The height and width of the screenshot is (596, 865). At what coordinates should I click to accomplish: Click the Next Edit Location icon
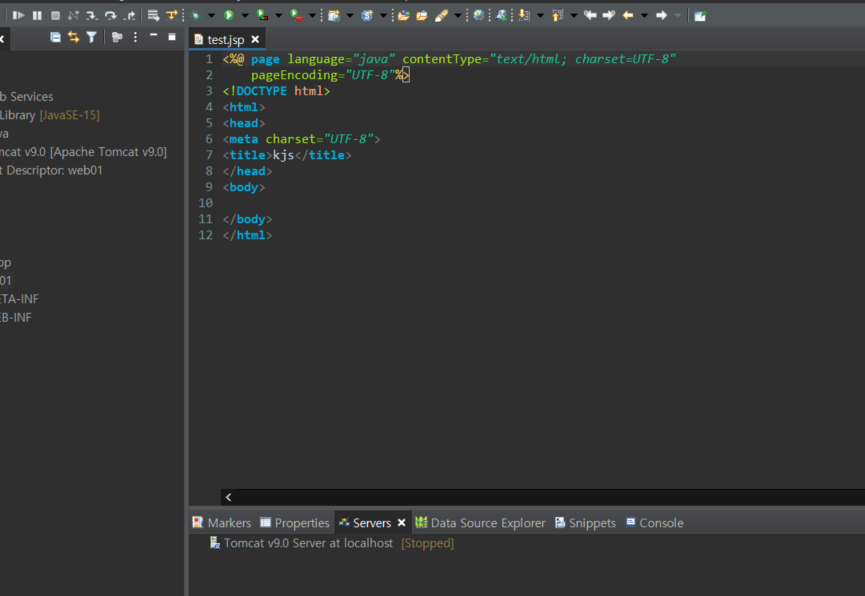tap(608, 15)
